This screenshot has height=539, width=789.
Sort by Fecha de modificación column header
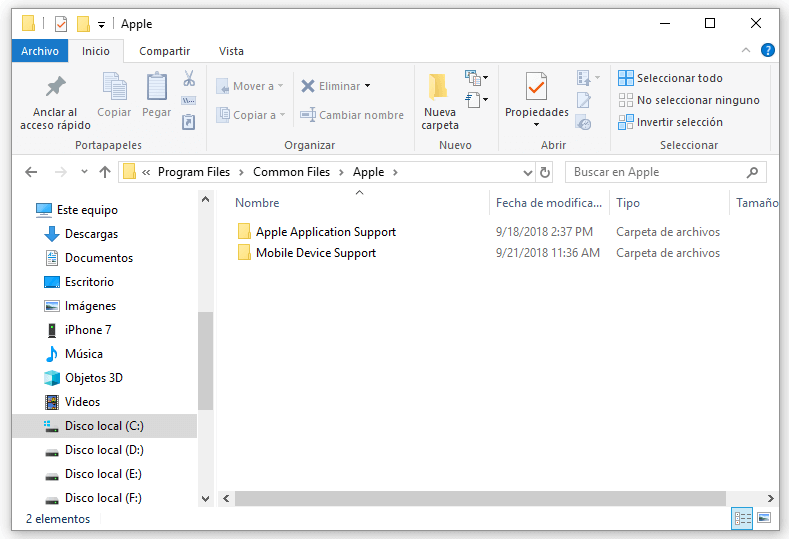[x=549, y=203]
